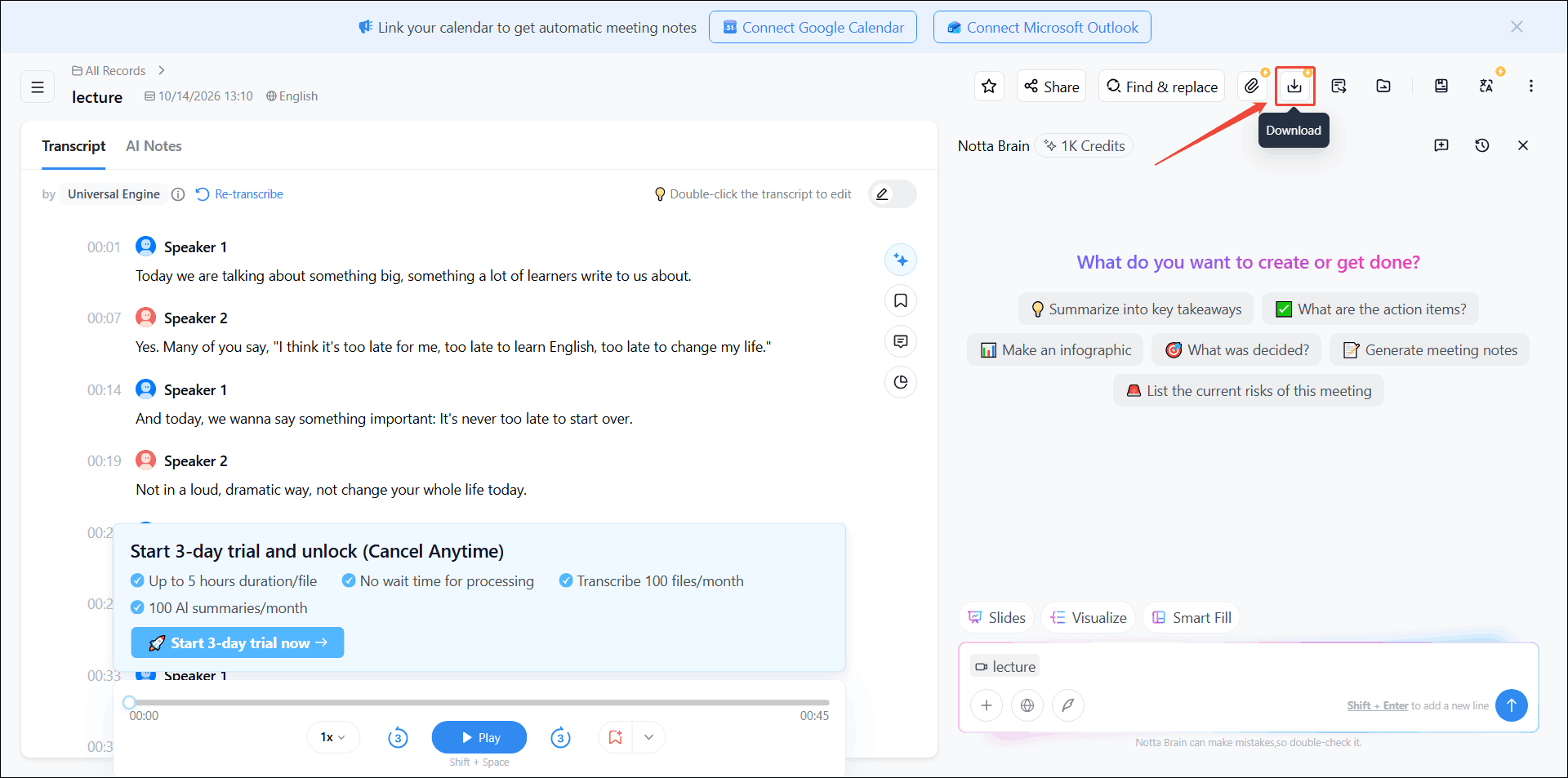The height and width of the screenshot is (778, 1568).
Task: Send the Notta Brain message
Action: click(x=1512, y=705)
